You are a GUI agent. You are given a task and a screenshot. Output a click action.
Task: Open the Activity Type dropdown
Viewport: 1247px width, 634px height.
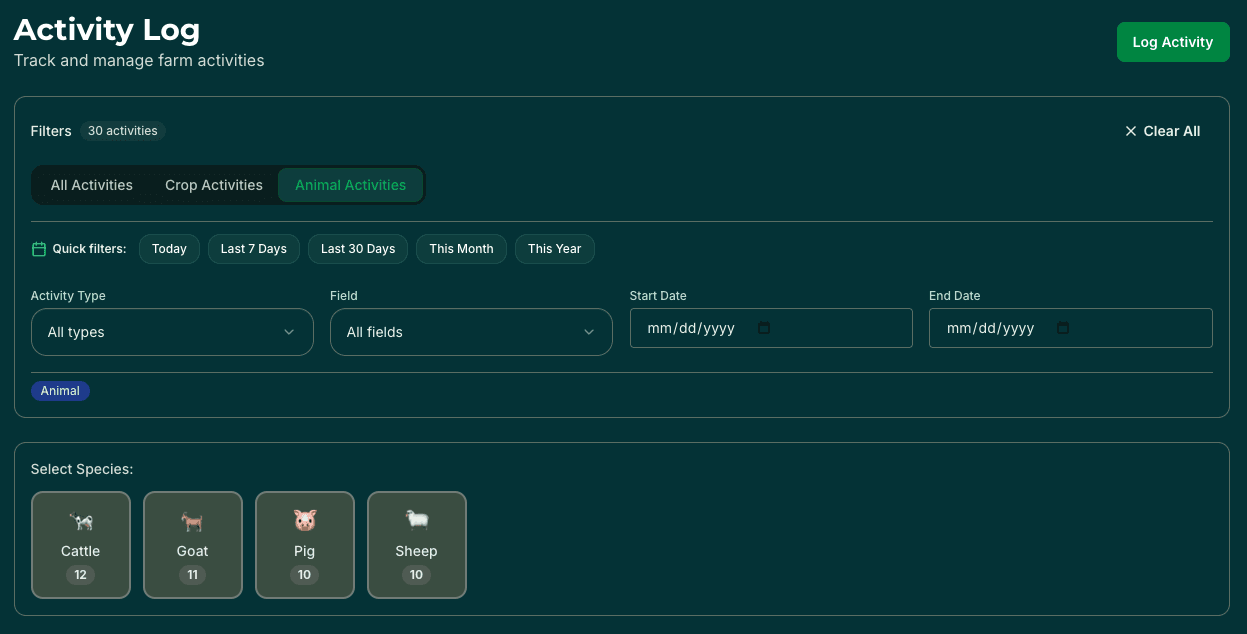[172, 331]
